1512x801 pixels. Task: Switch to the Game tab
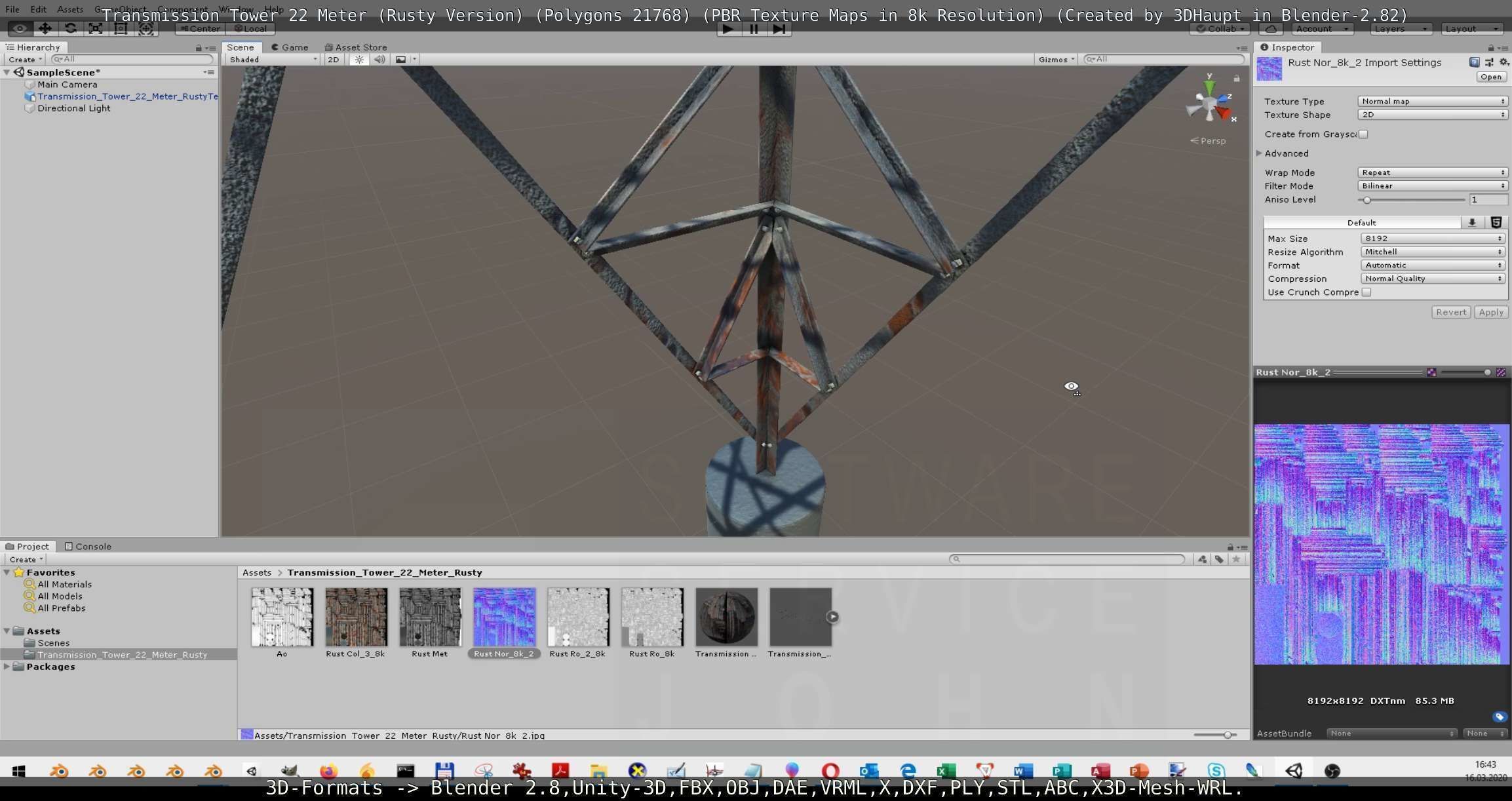point(290,47)
